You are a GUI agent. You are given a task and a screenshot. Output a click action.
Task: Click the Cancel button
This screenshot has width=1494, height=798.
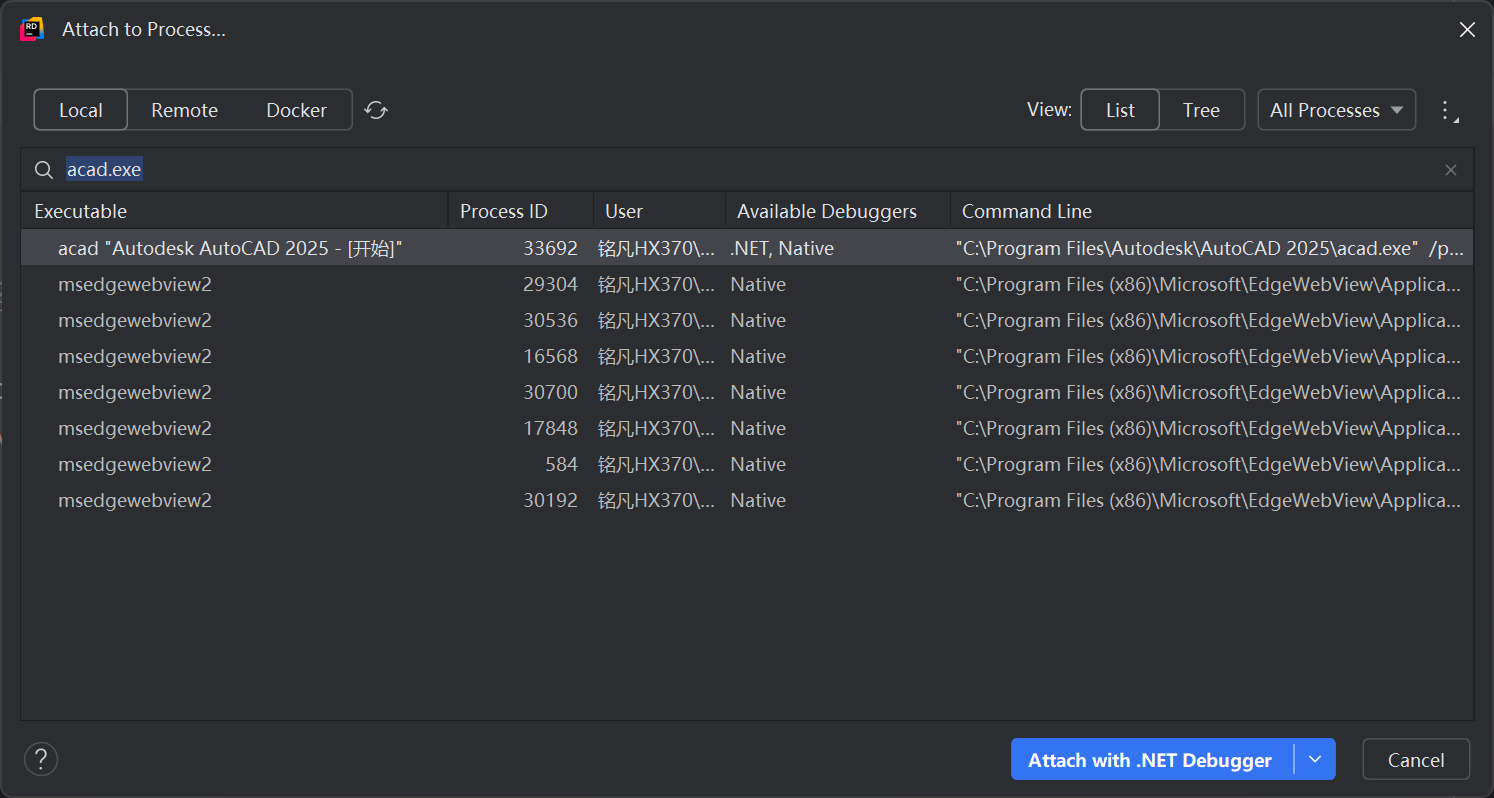pyautogui.click(x=1416, y=759)
